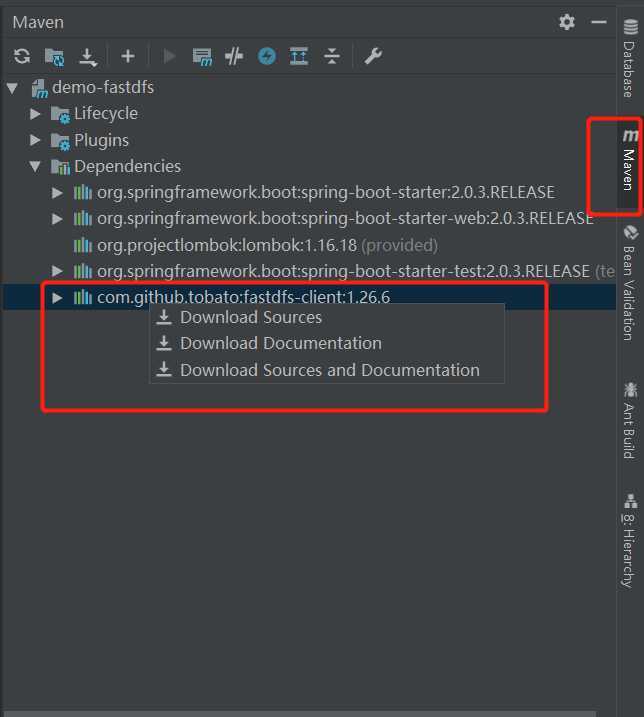Expand the Plugins node
The image size is (644, 717).
pyautogui.click(x=35, y=140)
